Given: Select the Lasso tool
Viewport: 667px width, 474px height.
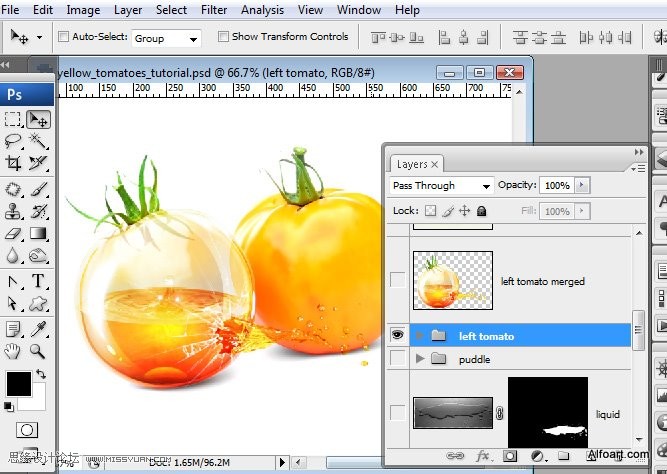Looking at the screenshot, I should point(13,141).
